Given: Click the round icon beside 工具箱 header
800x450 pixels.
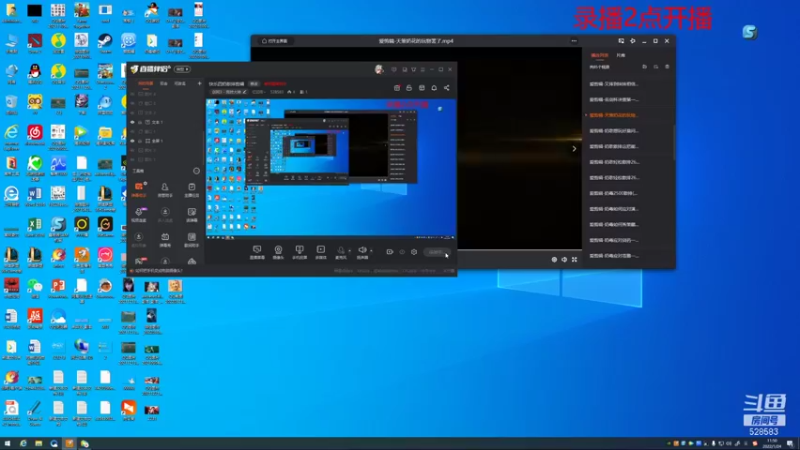Looking at the screenshot, I should click(196, 171).
